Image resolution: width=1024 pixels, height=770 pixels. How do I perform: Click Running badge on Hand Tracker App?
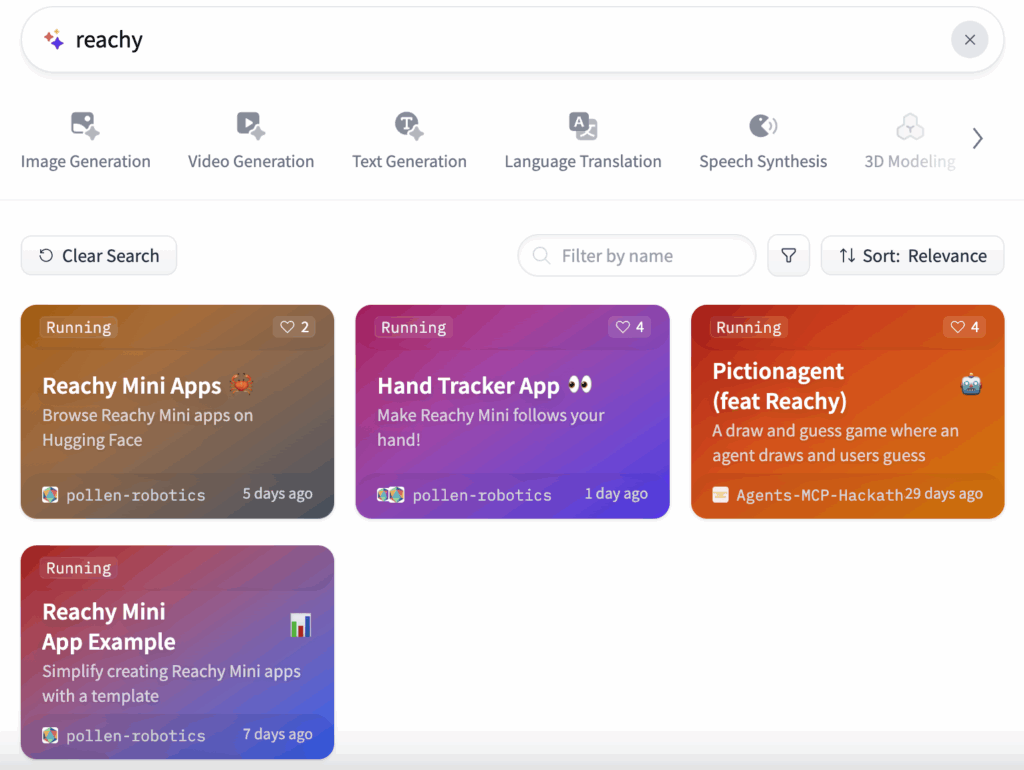tap(413, 327)
